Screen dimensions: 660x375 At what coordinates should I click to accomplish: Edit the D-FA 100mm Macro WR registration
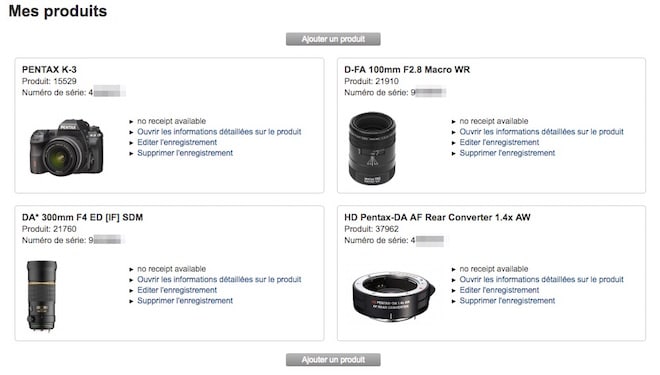click(499, 142)
